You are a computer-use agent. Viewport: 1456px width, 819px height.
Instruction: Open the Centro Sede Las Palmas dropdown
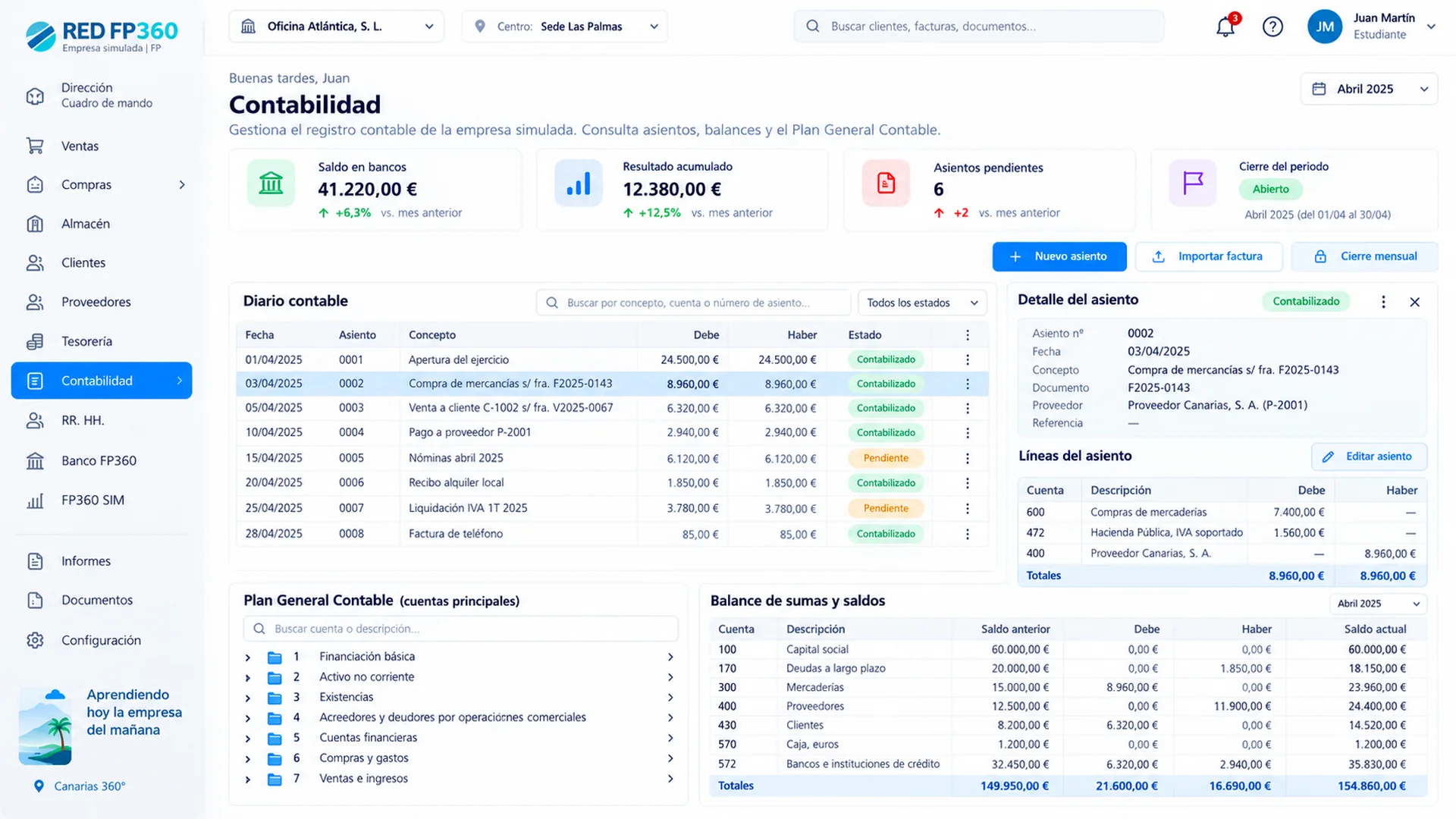[565, 27]
